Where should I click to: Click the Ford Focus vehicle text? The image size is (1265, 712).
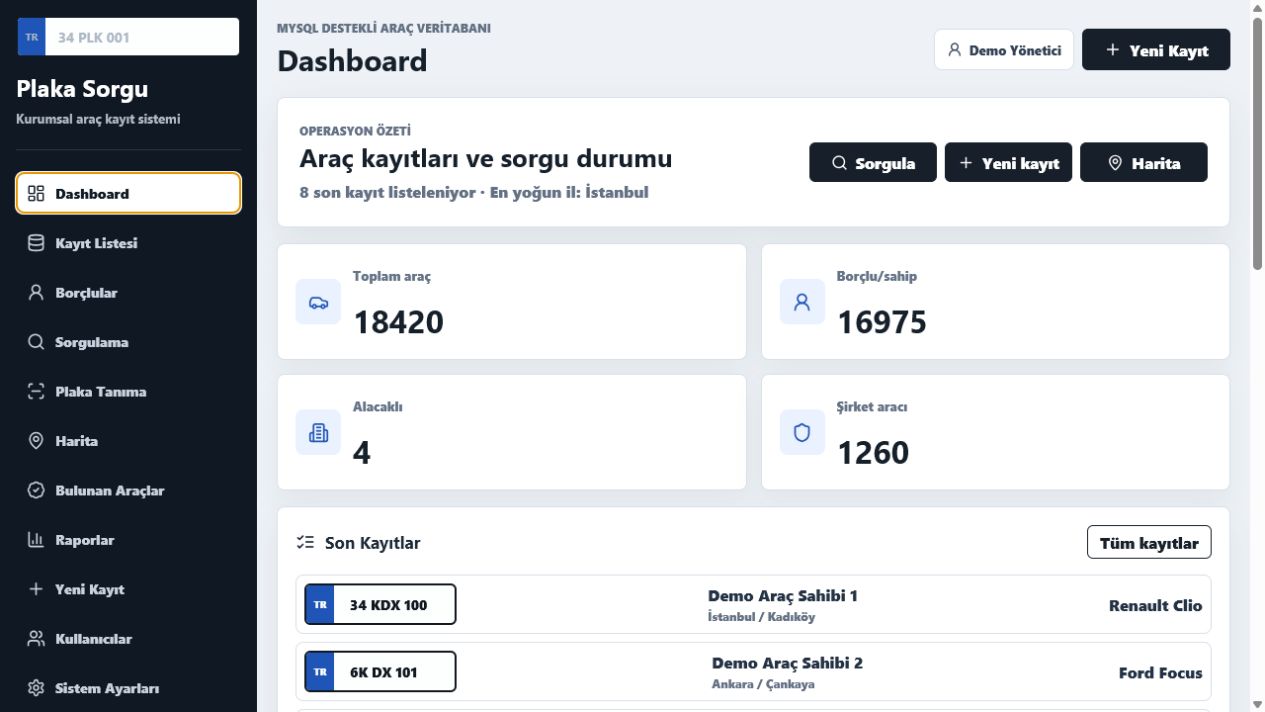tap(1161, 673)
